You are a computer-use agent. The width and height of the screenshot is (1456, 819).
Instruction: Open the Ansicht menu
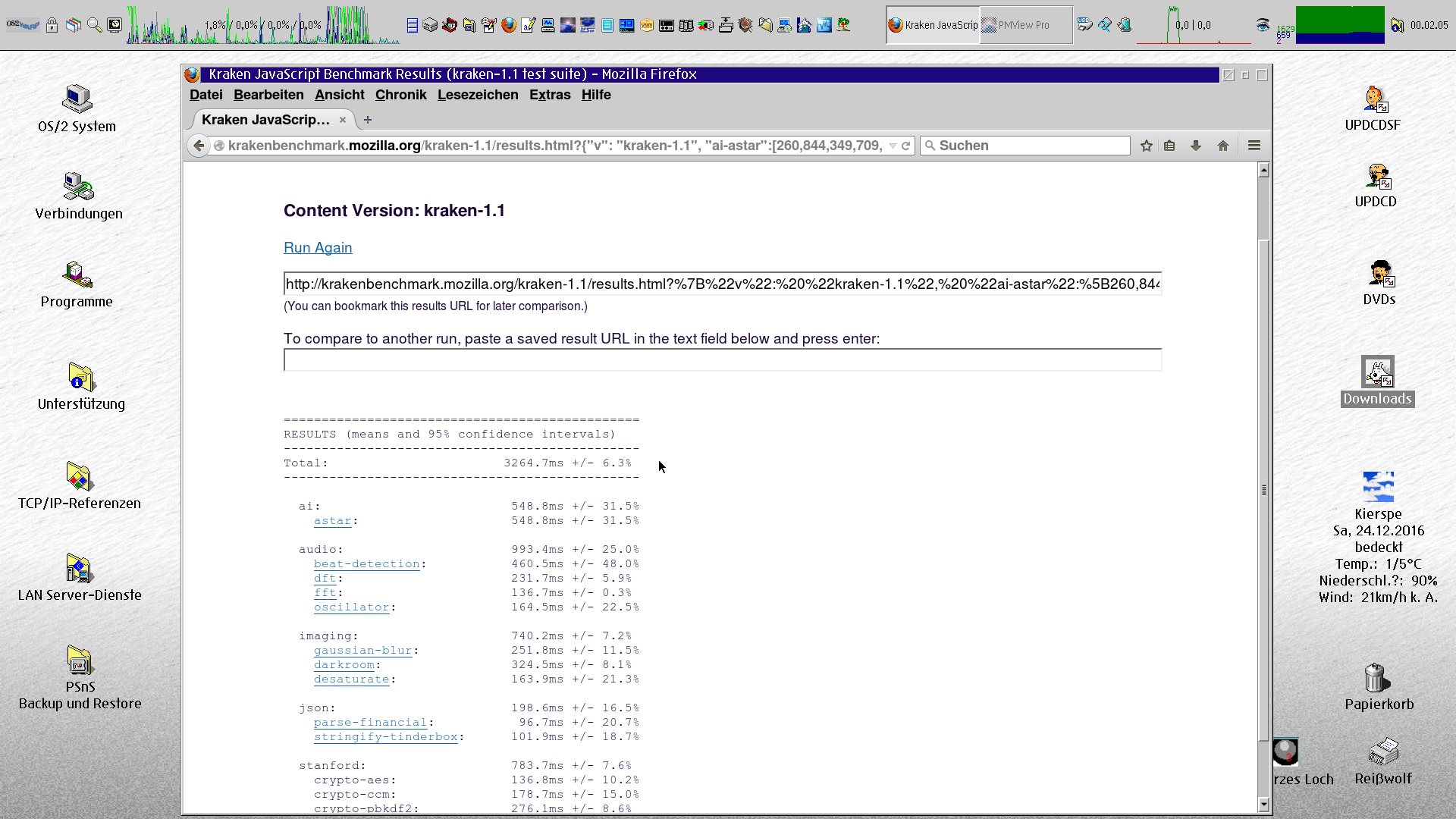[340, 95]
